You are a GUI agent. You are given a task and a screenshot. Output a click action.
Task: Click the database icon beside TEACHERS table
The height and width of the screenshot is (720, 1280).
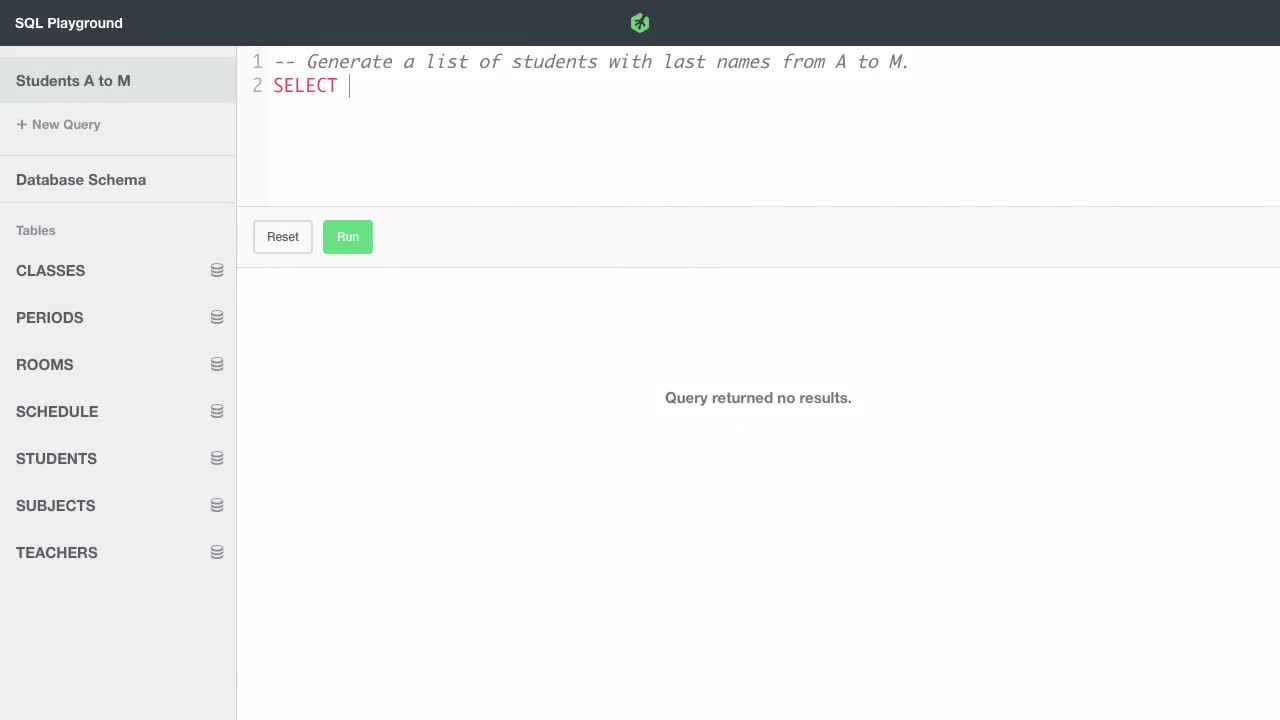(217, 551)
